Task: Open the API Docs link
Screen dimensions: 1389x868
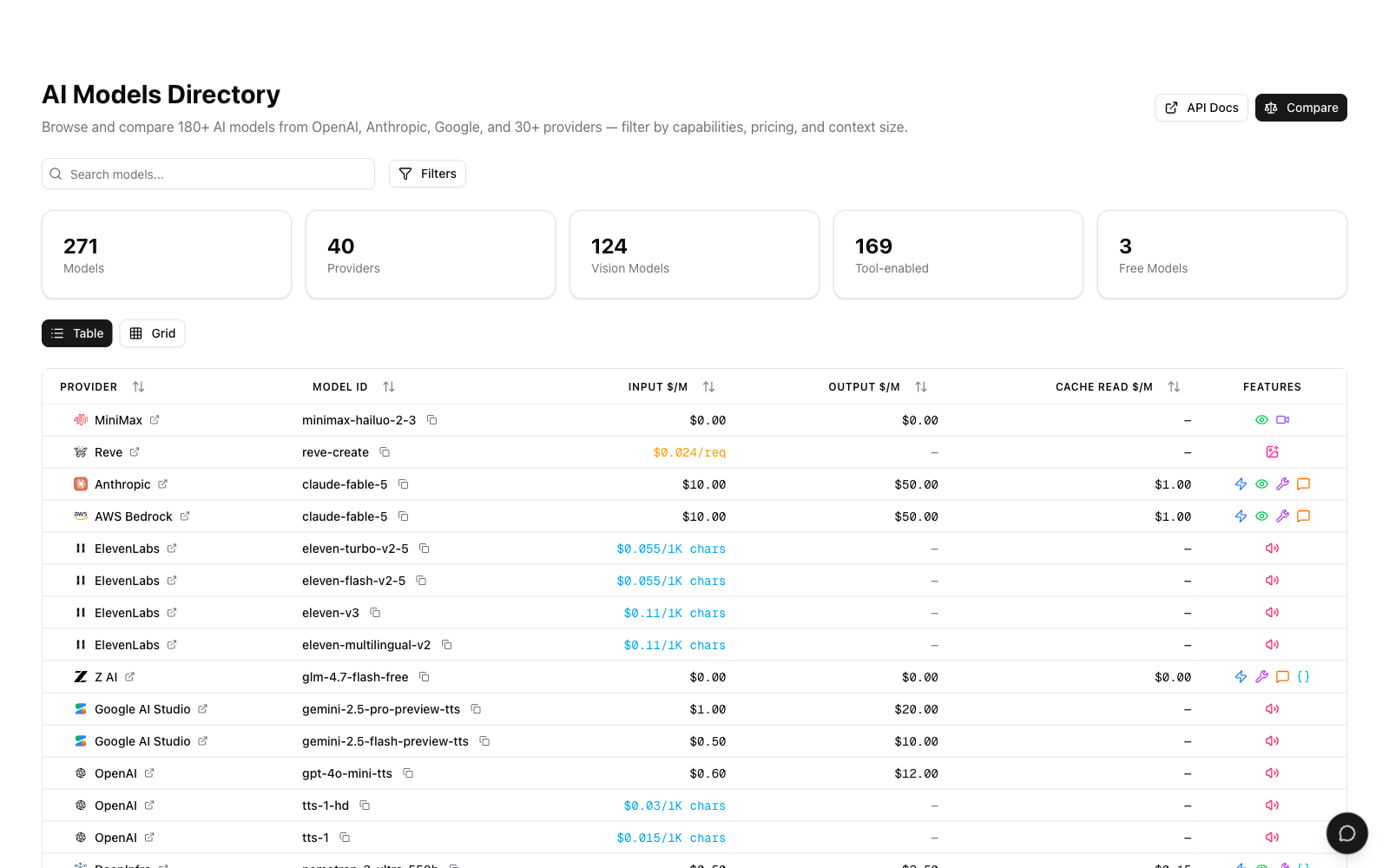Action: tap(1201, 108)
